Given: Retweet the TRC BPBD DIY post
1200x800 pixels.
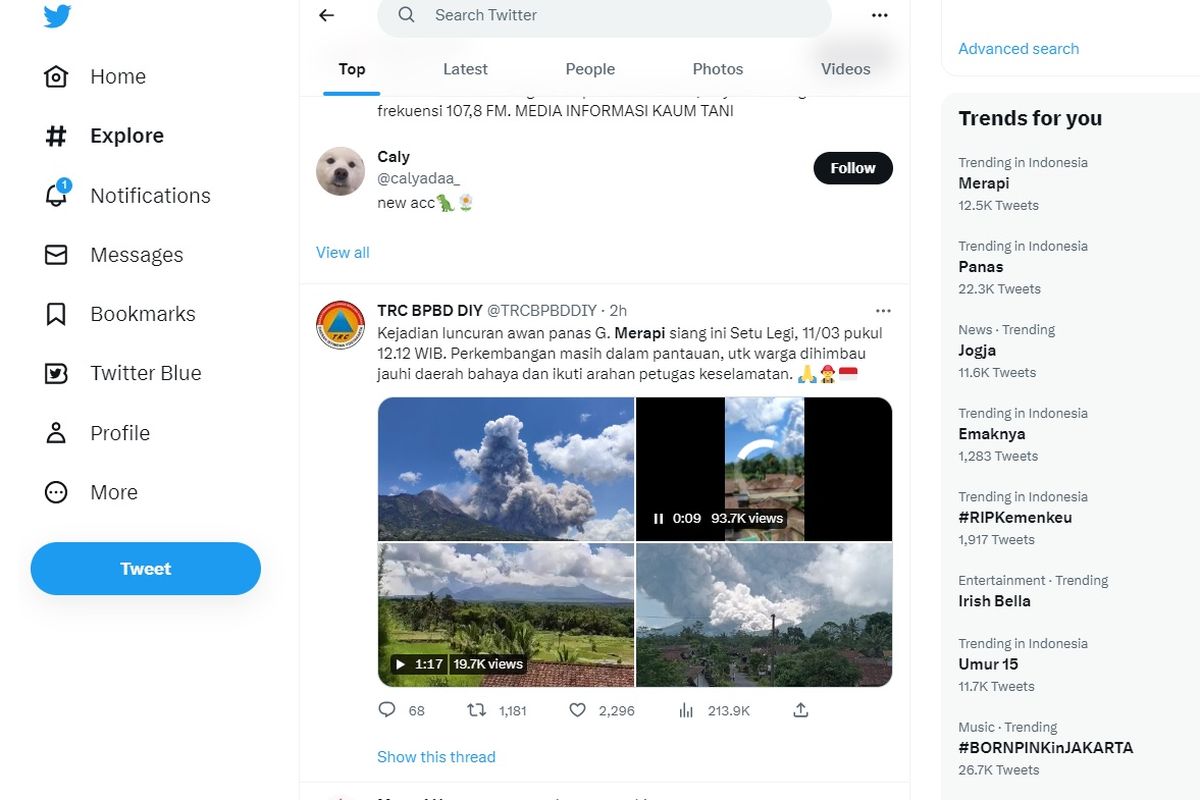Looking at the screenshot, I should click(477, 710).
